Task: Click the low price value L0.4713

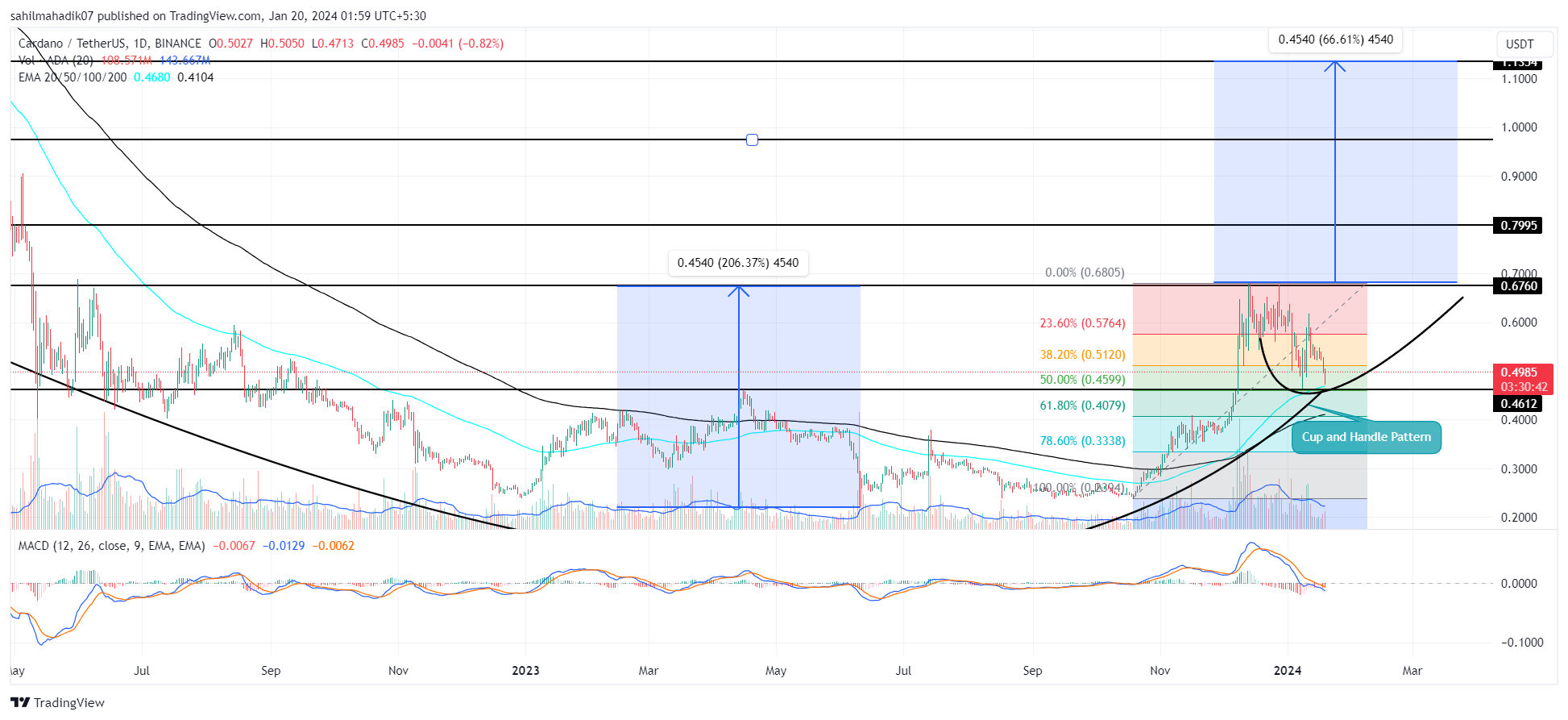Action: [333, 44]
